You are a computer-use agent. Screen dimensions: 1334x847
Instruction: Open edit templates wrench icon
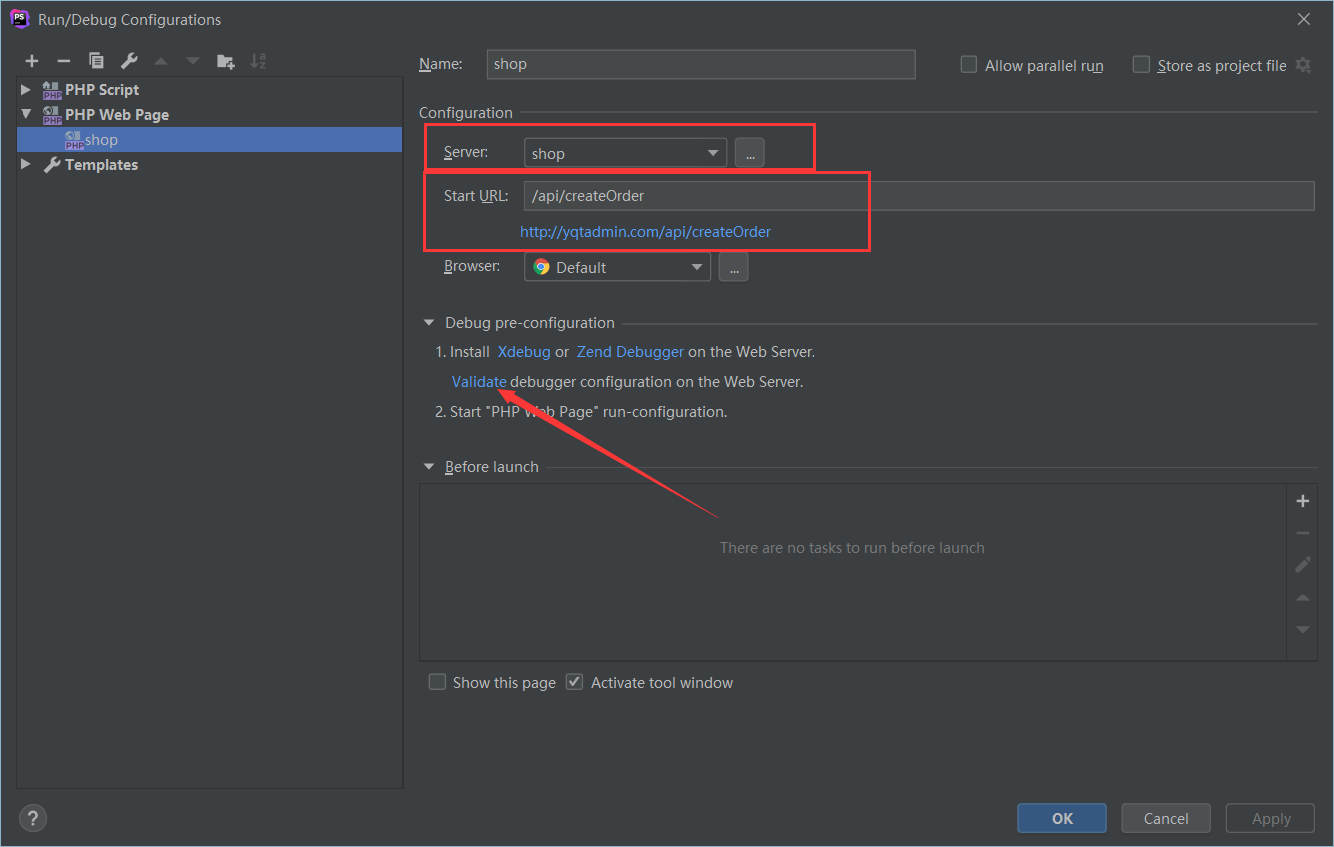[128, 61]
